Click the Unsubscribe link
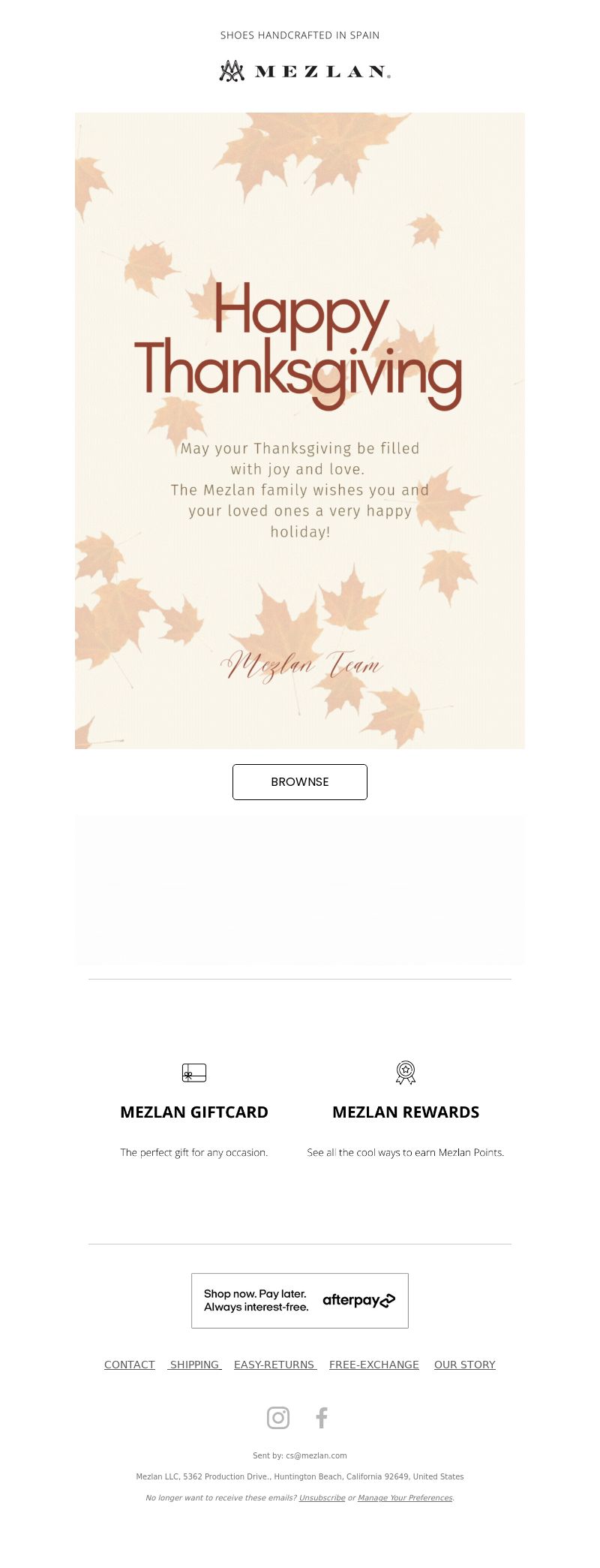The height and width of the screenshot is (1568, 600). tap(322, 1497)
